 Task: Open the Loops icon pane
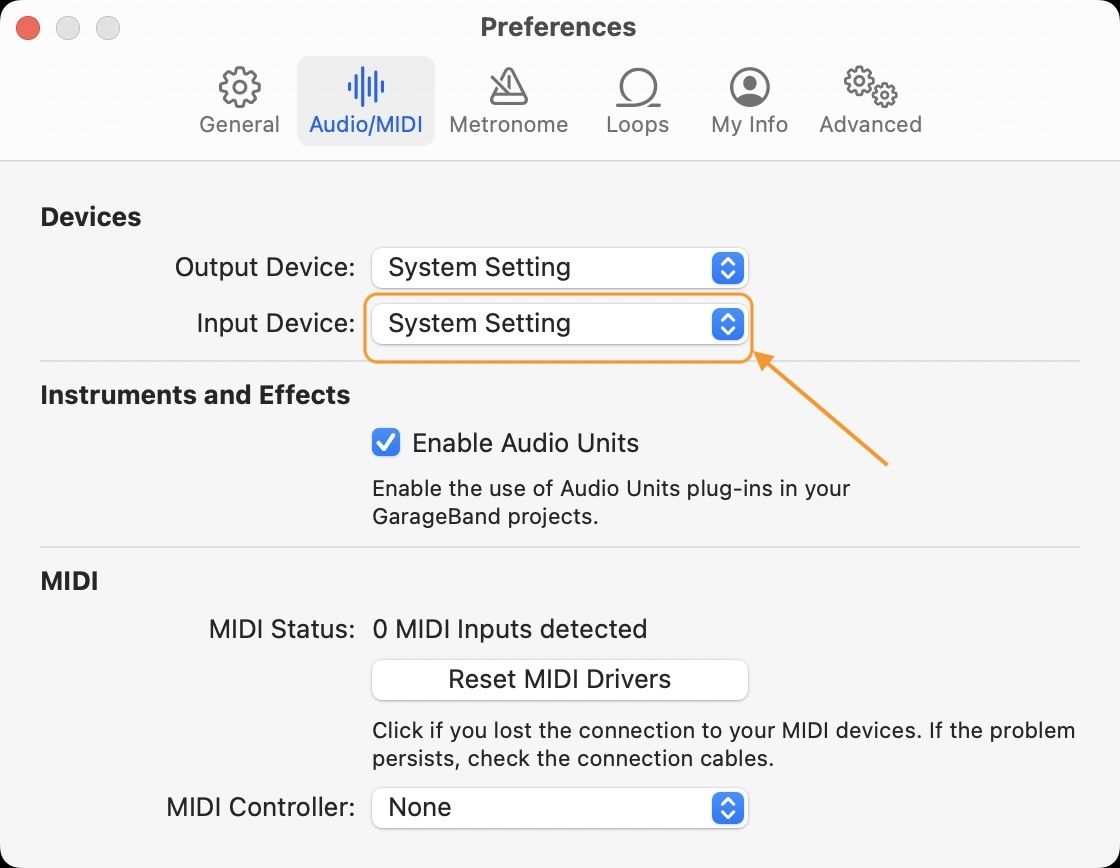(x=637, y=88)
